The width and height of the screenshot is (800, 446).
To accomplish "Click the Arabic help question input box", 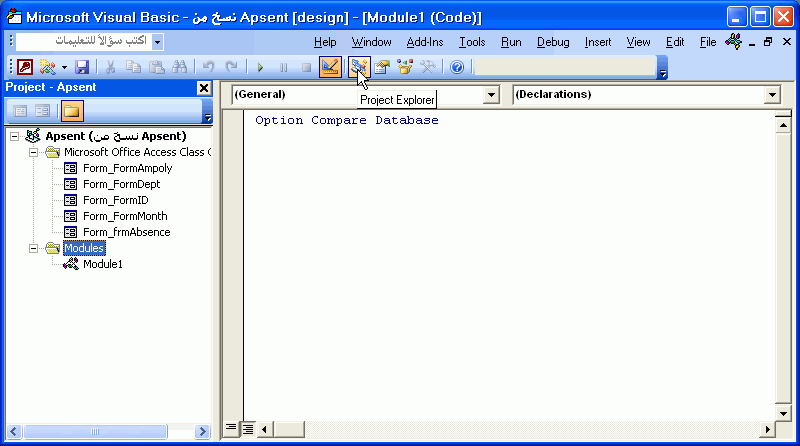I will (x=83, y=42).
